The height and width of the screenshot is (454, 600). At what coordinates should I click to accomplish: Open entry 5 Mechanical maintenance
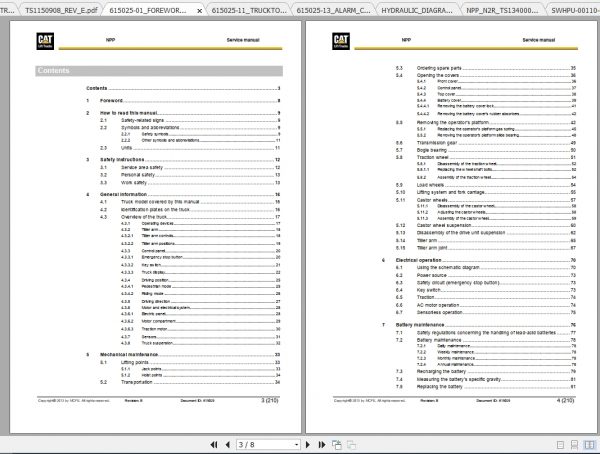[x=184, y=354]
